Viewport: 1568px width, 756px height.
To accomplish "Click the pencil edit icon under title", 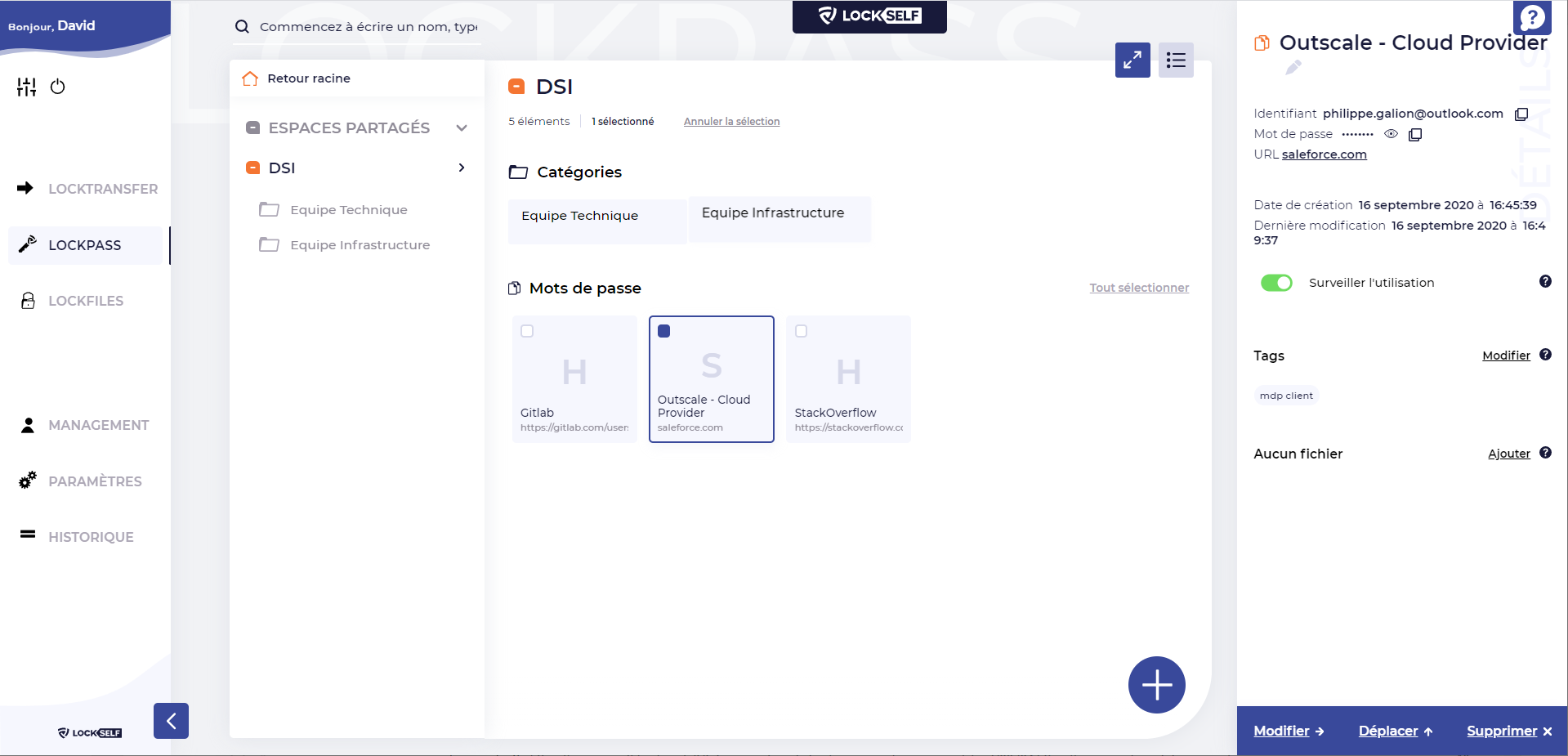I will click(1293, 68).
